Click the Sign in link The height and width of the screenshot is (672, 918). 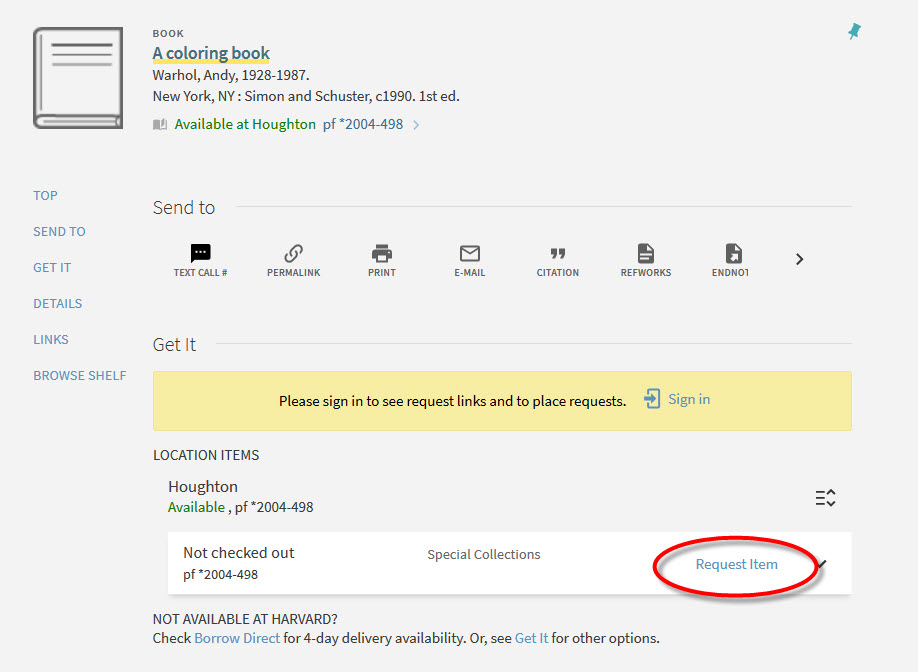click(689, 399)
